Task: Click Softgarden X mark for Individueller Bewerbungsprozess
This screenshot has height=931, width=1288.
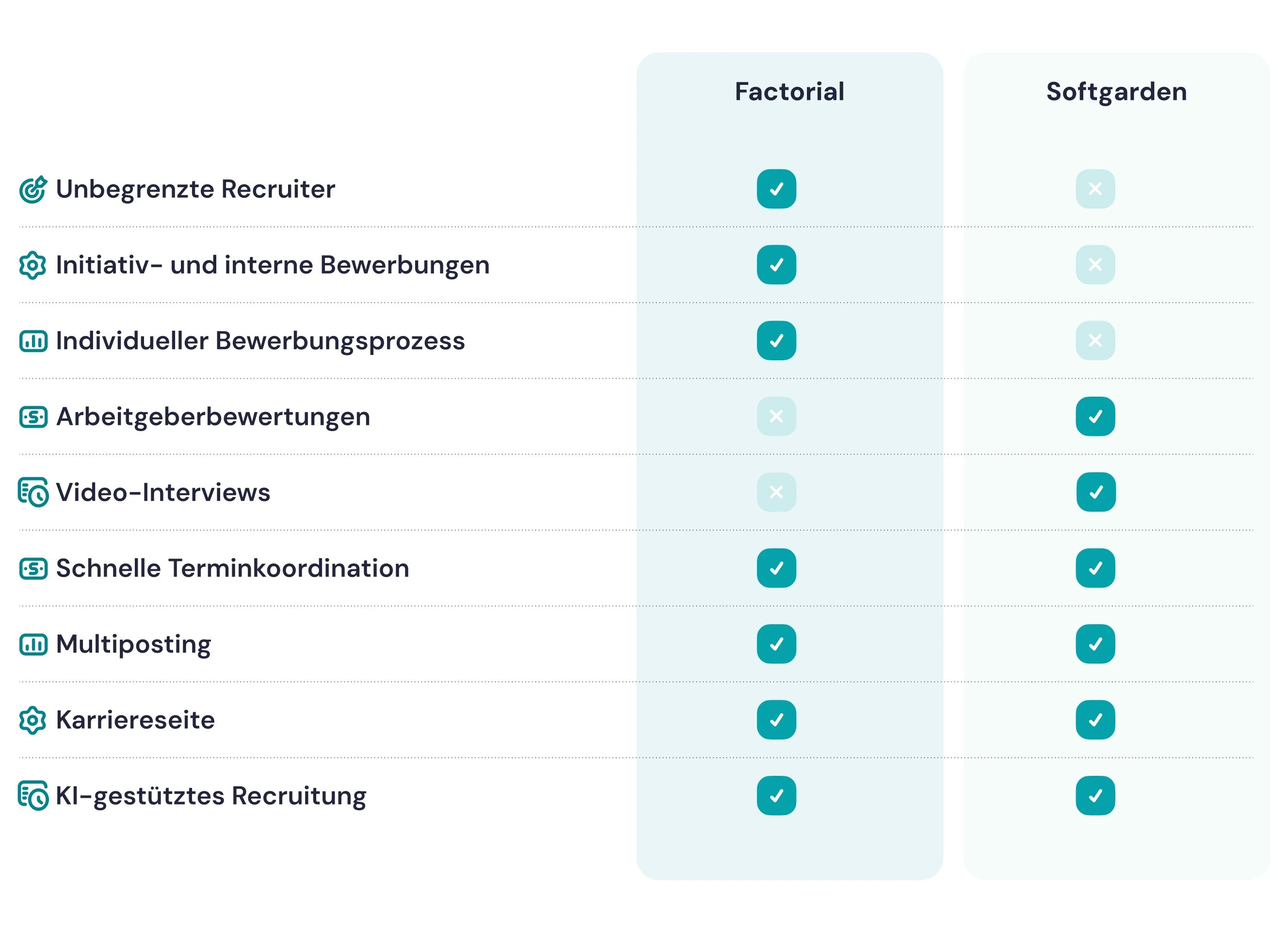Action: (x=1095, y=340)
